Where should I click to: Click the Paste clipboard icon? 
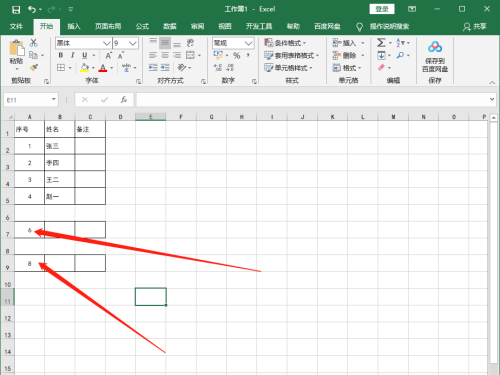[17, 48]
